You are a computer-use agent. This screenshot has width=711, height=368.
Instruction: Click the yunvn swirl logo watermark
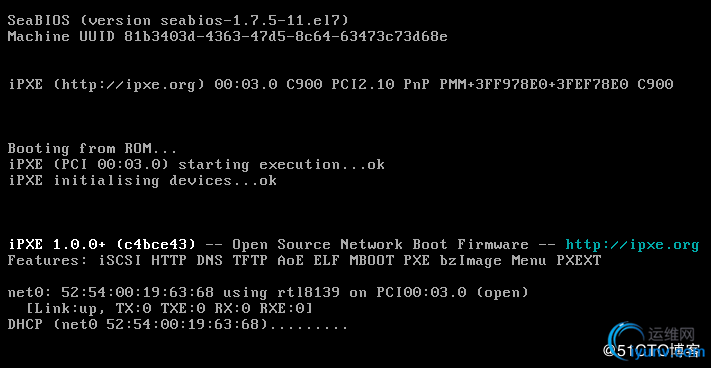pos(629,344)
